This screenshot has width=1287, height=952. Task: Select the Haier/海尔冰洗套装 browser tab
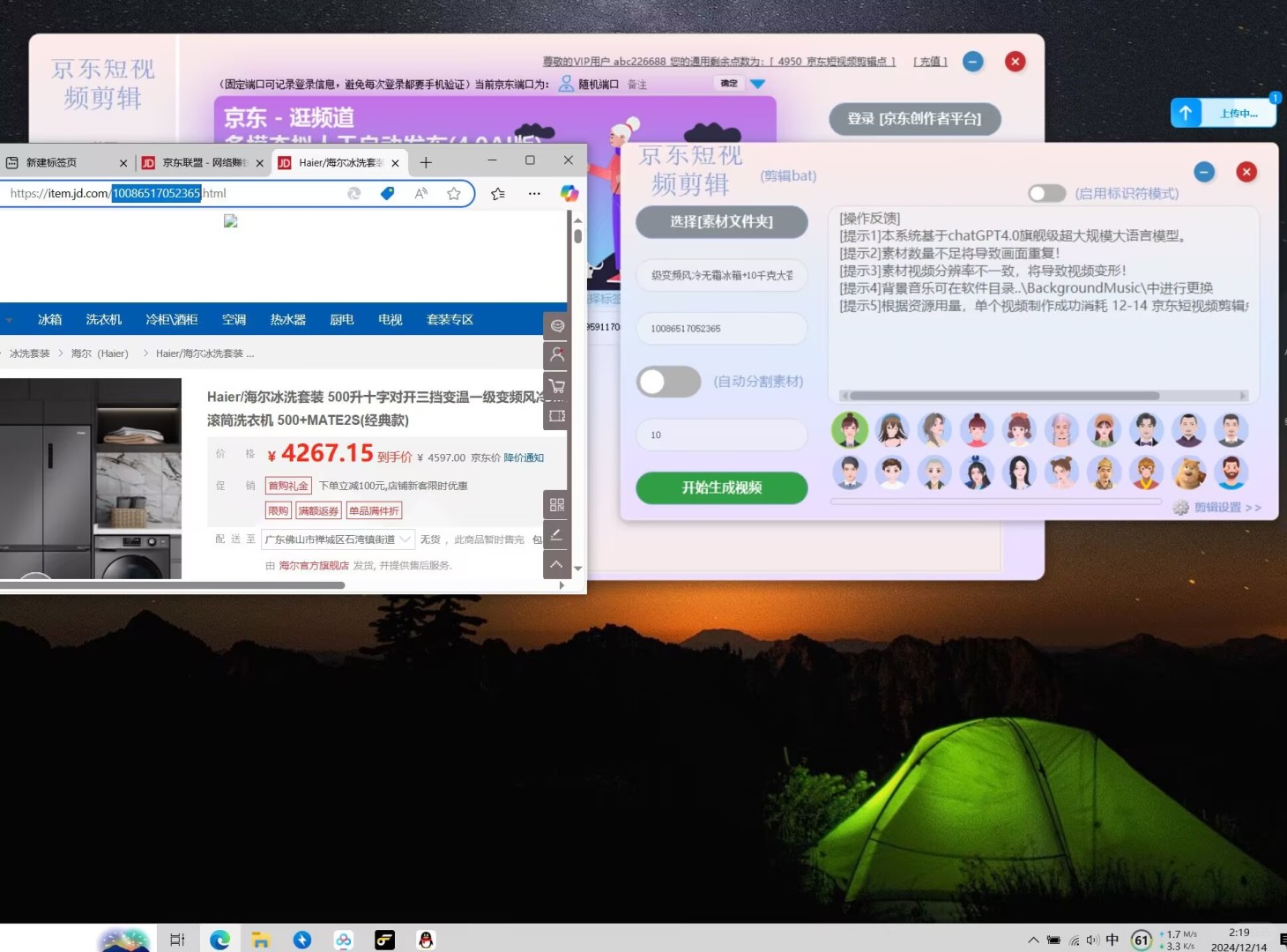tap(340, 163)
